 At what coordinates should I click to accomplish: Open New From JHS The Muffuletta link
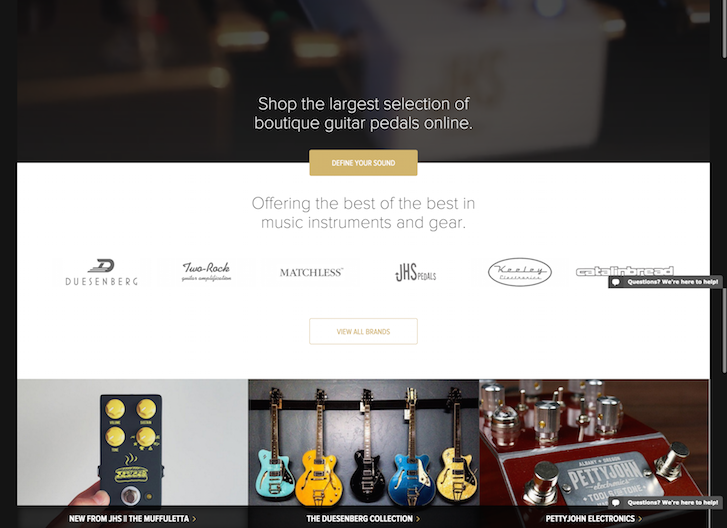pyautogui.click(x=129, y=519)
